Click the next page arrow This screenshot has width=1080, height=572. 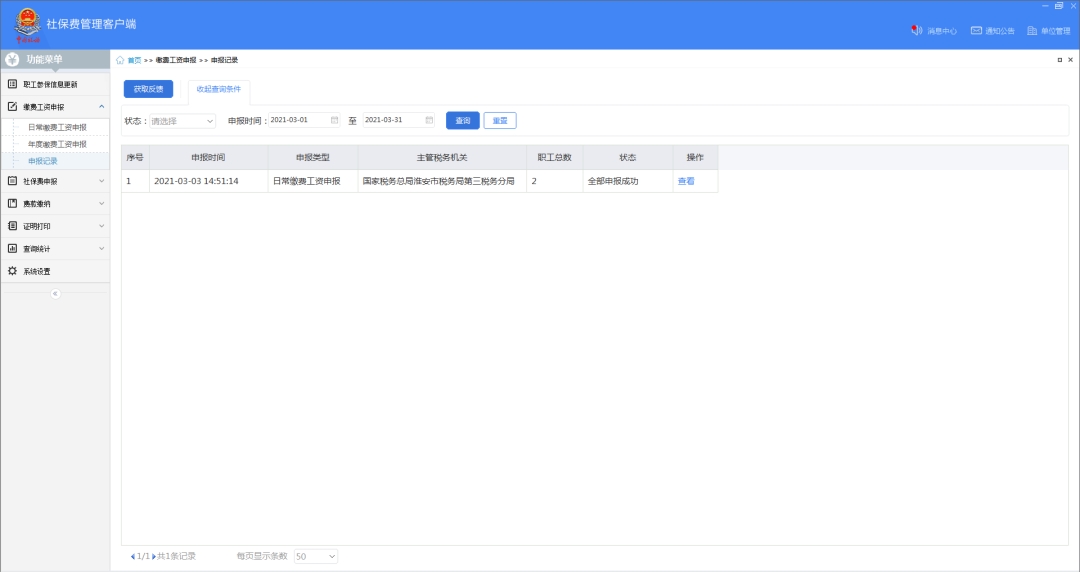[x=154, y=556]
